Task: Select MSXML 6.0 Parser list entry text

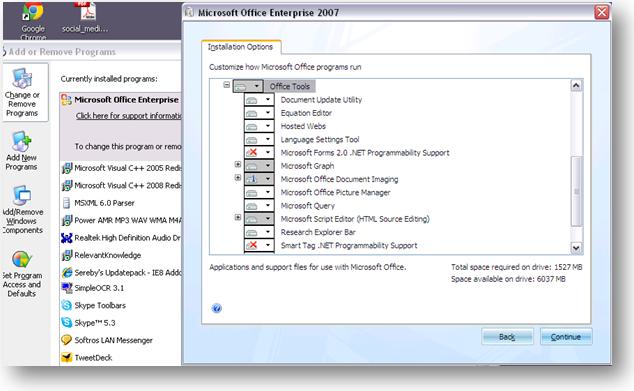Action: click(104, 203)
